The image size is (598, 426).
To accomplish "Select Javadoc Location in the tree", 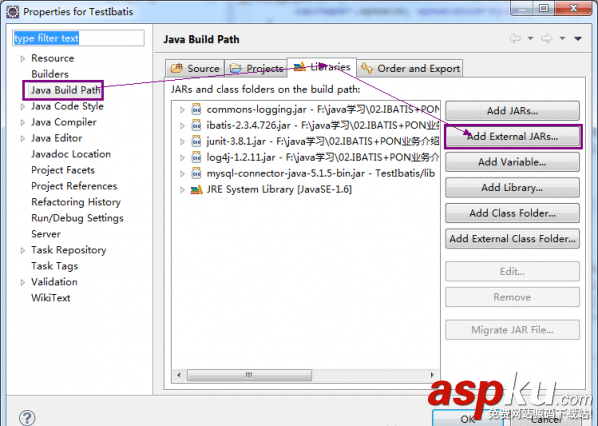I will tap(71, 154).
